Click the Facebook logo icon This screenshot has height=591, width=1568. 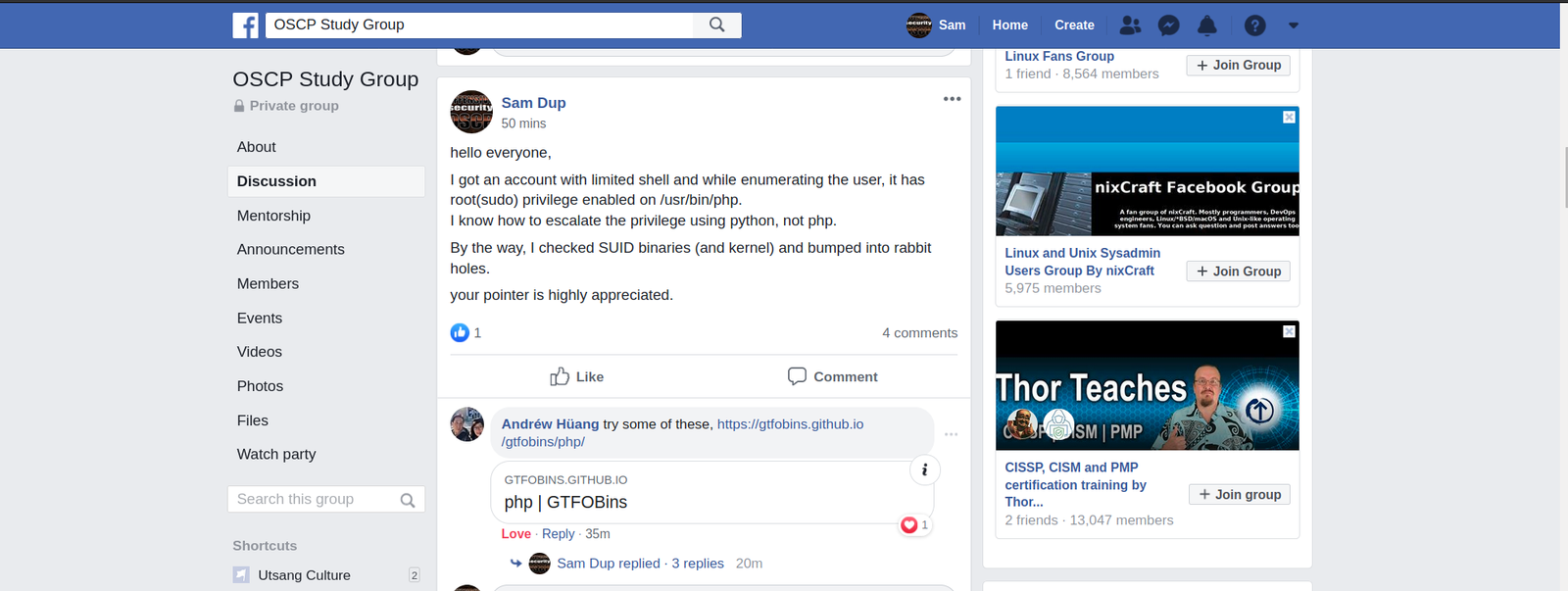(245, 25)
